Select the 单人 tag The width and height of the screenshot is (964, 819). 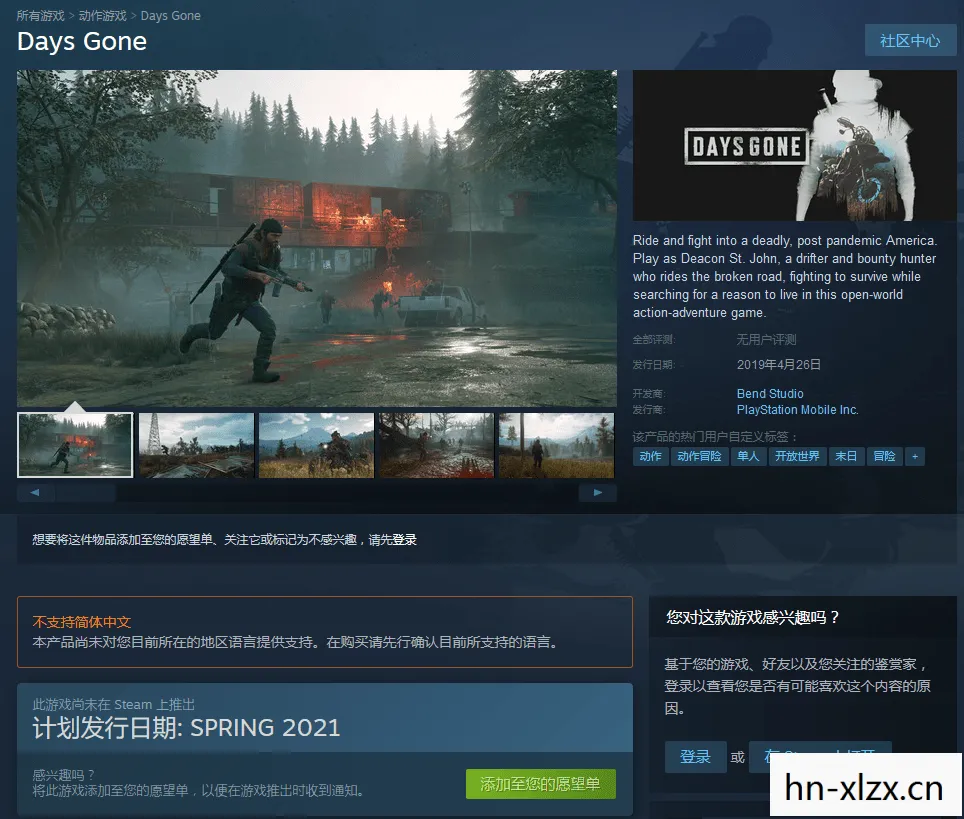coord(748,456)
